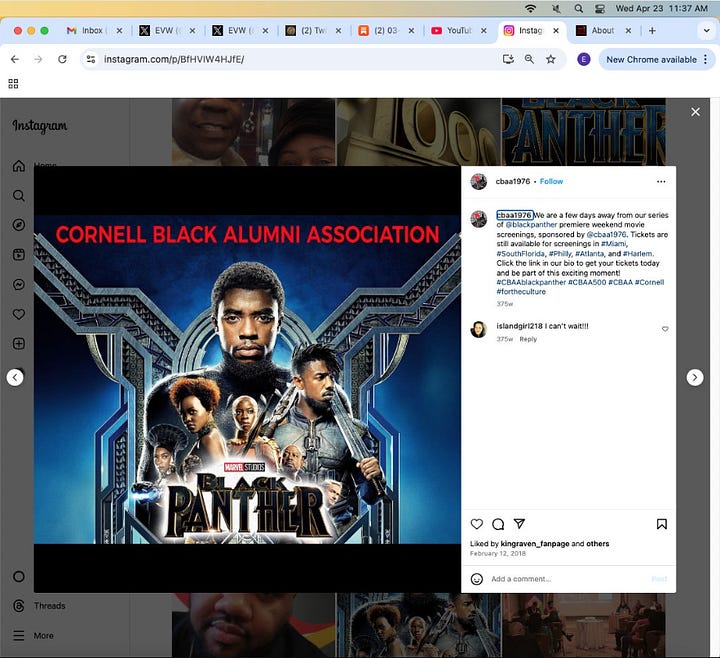Screen dimensions: 720x658
Task: Open Instagram Home from sidebar
Action: coord(19,166)
